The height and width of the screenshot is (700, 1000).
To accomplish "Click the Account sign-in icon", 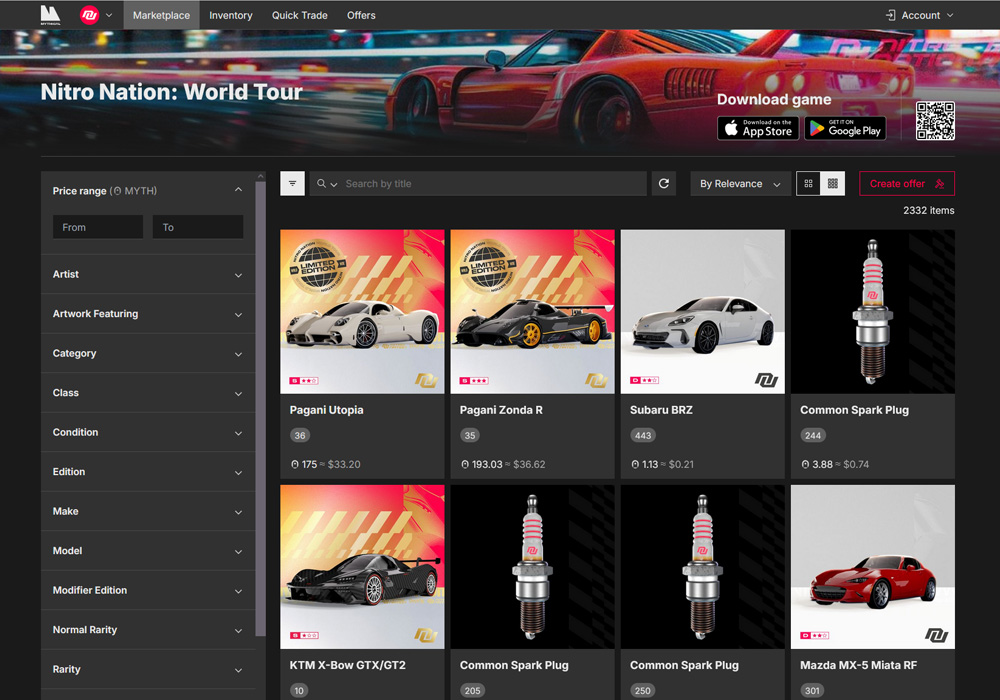I will [890, 15].
